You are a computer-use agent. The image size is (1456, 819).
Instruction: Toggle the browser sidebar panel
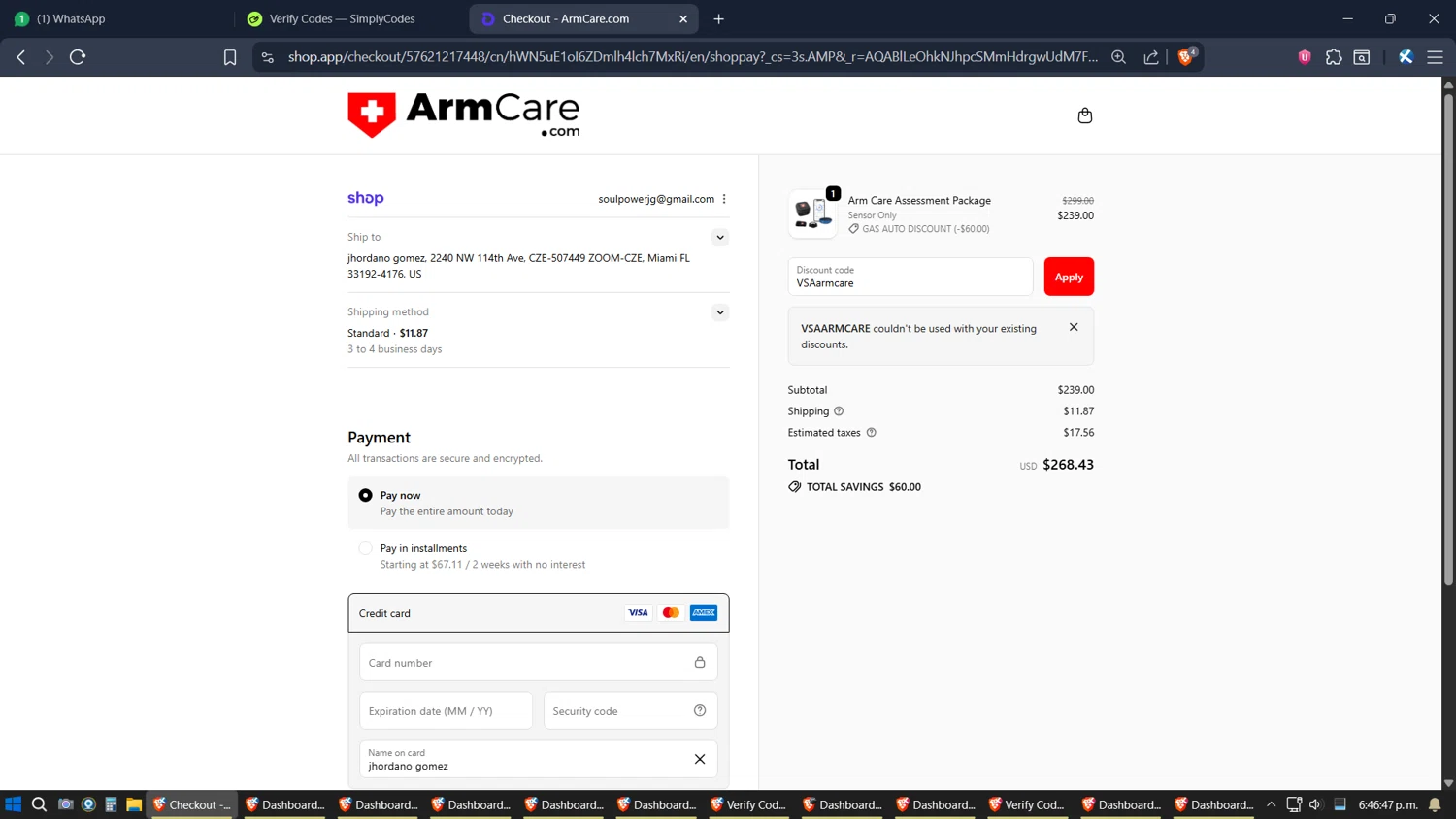click(x=1362, y=57)
